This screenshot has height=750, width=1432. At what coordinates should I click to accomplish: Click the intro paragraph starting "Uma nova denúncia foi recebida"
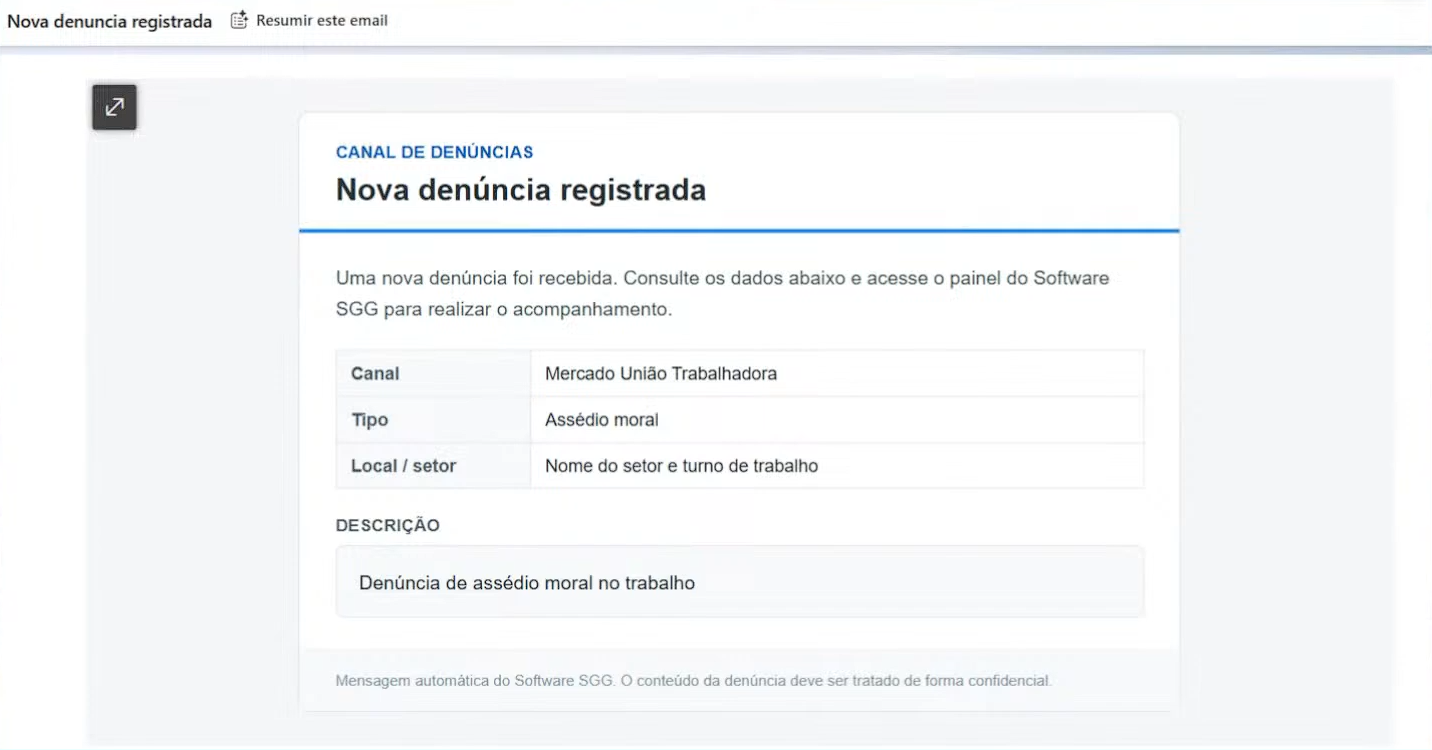[723, 294]
